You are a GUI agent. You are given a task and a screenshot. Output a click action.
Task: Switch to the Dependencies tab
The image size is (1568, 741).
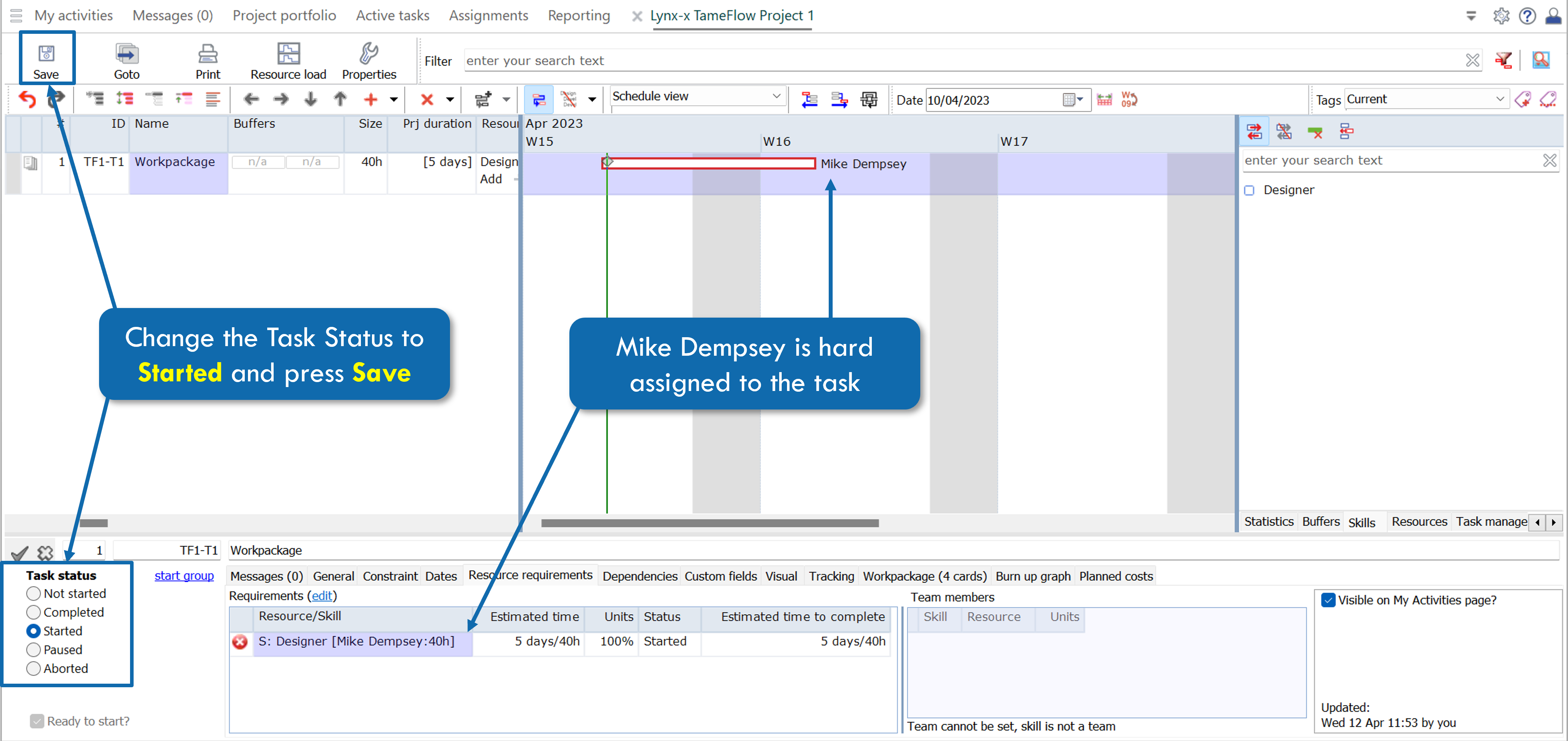[x=640, y=576]
